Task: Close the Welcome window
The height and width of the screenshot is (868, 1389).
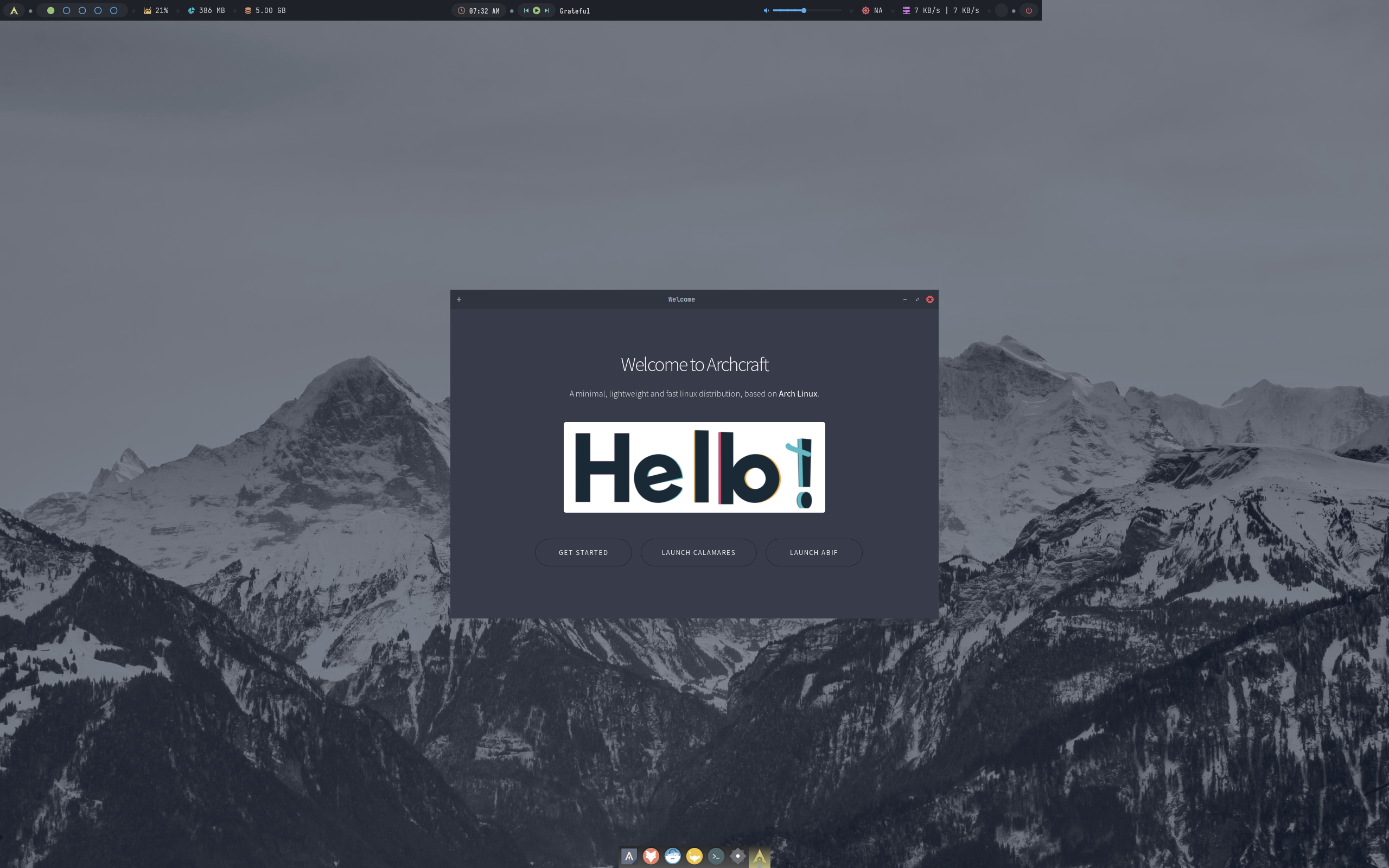Action: [930, 299]
